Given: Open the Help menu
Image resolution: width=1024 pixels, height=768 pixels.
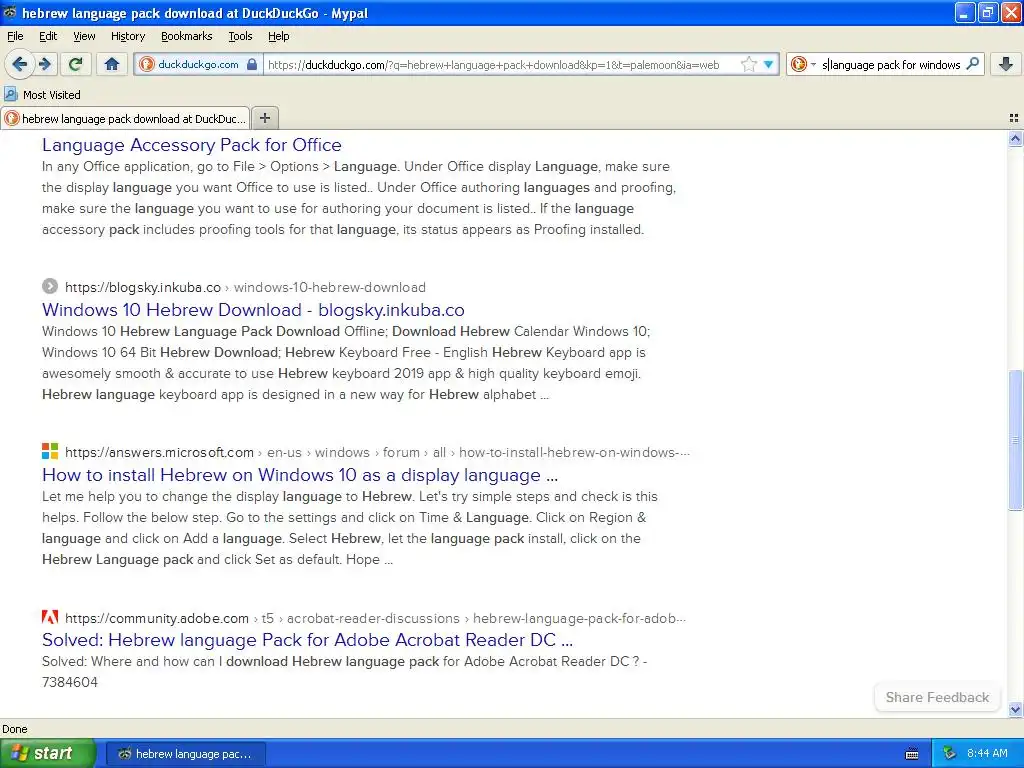Looking at the screenshot, I should click(278, 36).
